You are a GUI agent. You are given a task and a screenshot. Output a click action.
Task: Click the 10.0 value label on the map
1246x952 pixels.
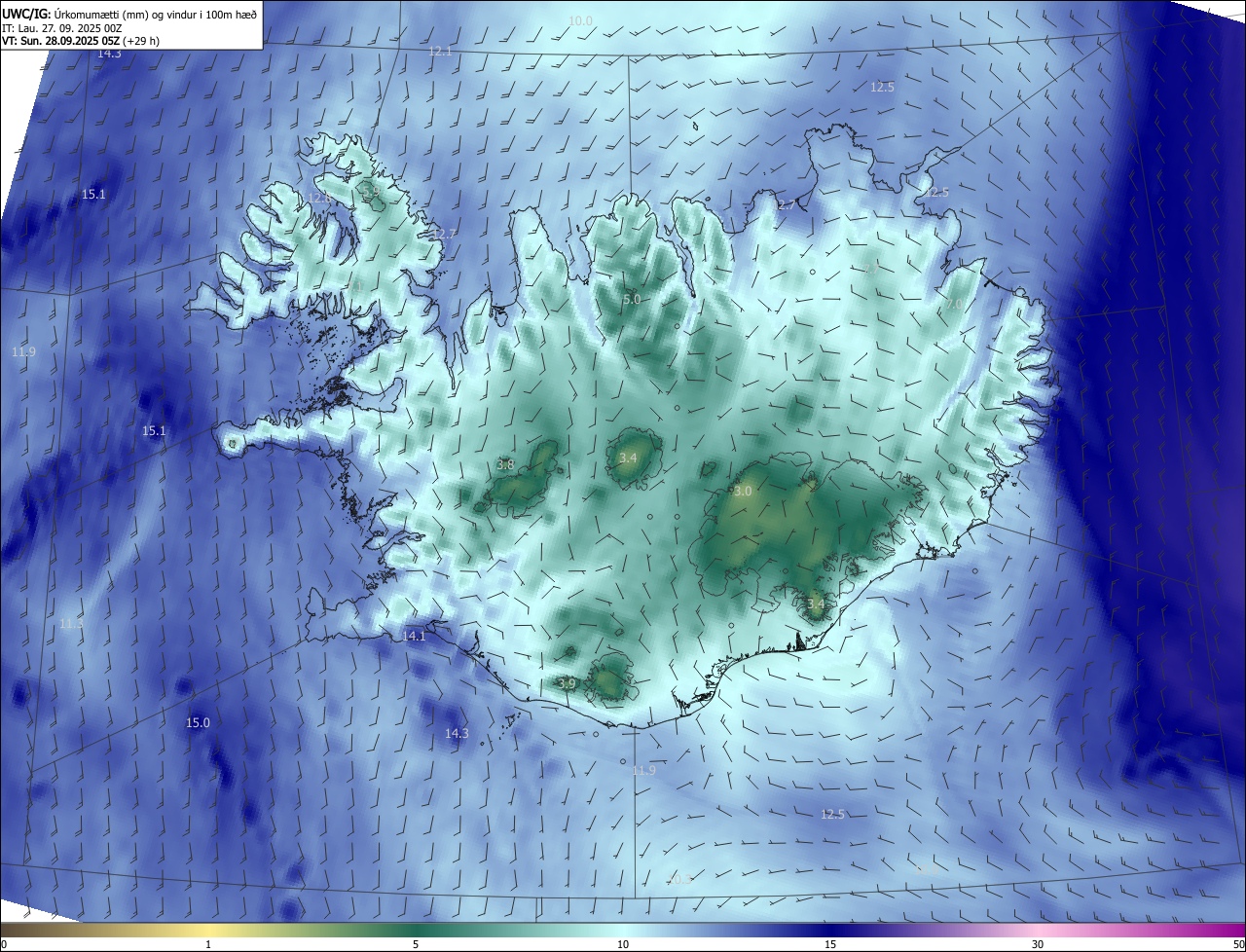[580, 20]
